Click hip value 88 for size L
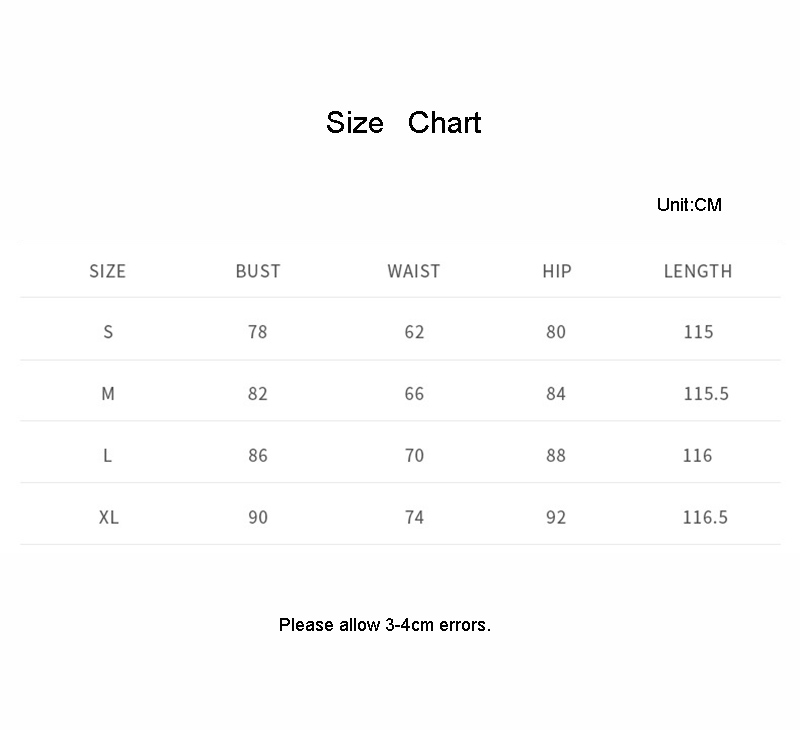This screenshot has width=800, height=730. 556,456
